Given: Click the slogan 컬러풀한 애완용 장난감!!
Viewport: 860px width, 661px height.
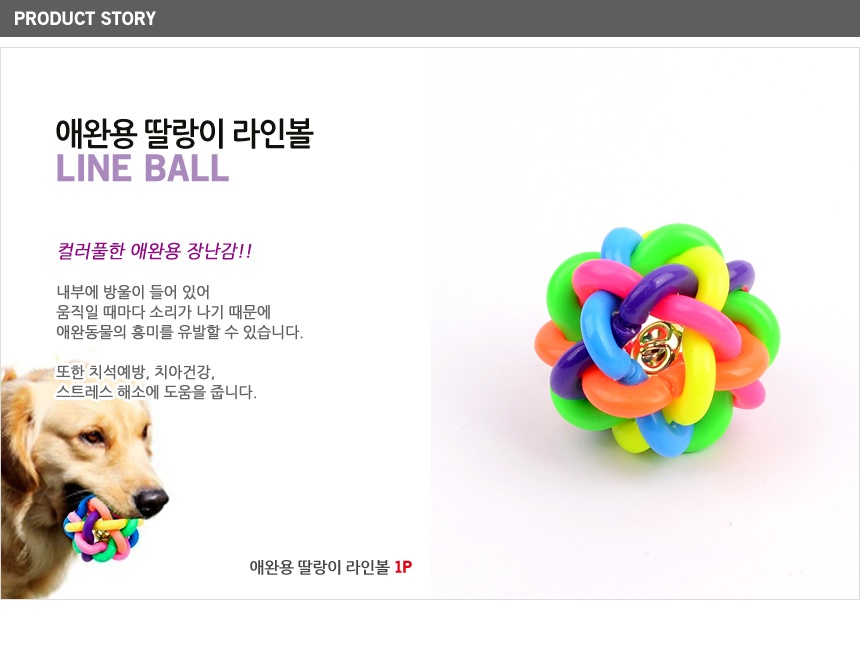Looking at the screenshot, I should pos(154,251).
